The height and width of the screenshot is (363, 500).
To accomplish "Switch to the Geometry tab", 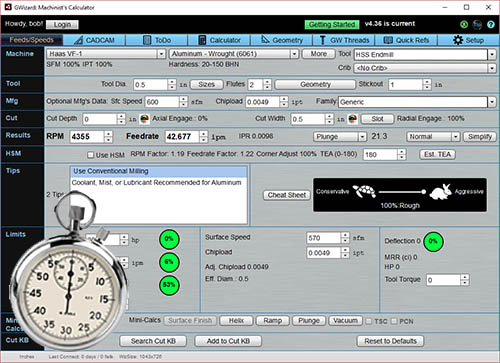I will click(x=282, y=40).
